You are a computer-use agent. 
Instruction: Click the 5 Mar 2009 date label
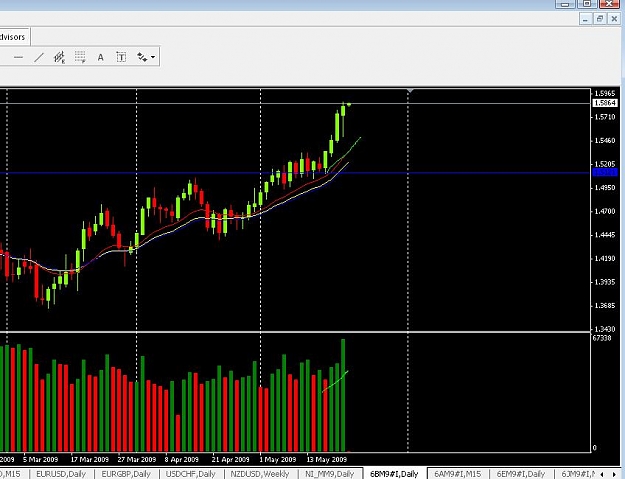tap(40, 459)
